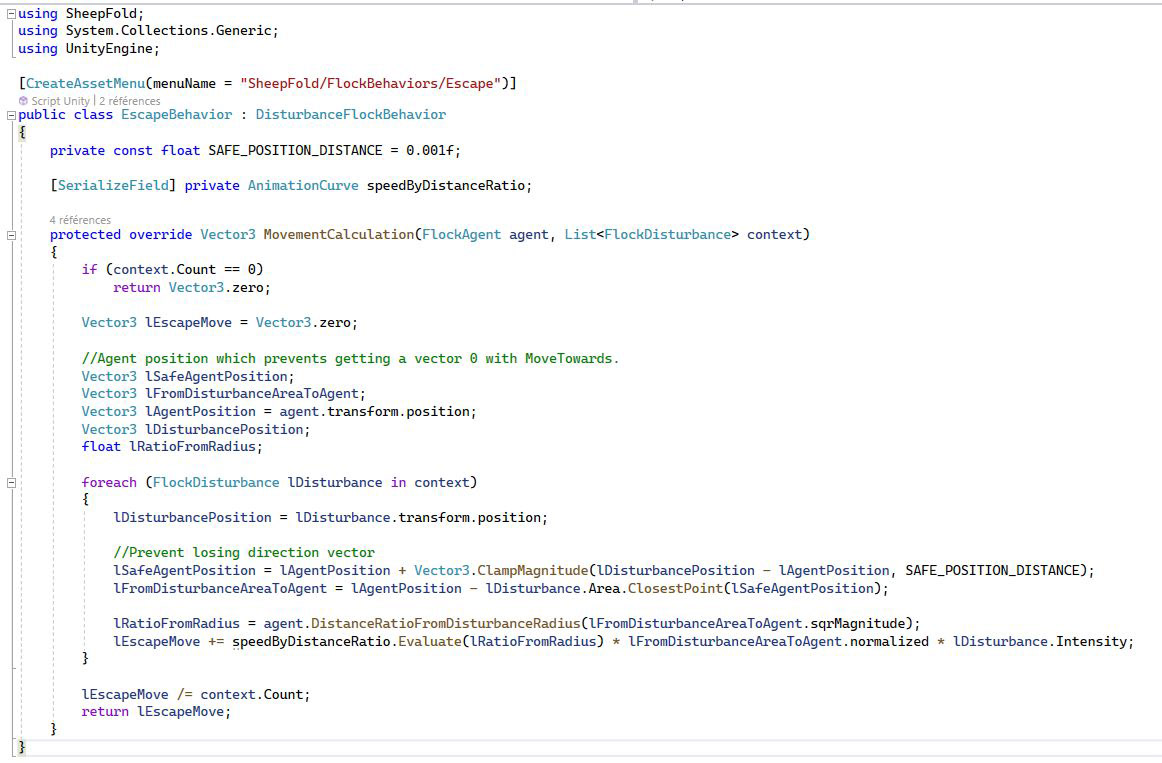Collapse the using directives block

11,13
